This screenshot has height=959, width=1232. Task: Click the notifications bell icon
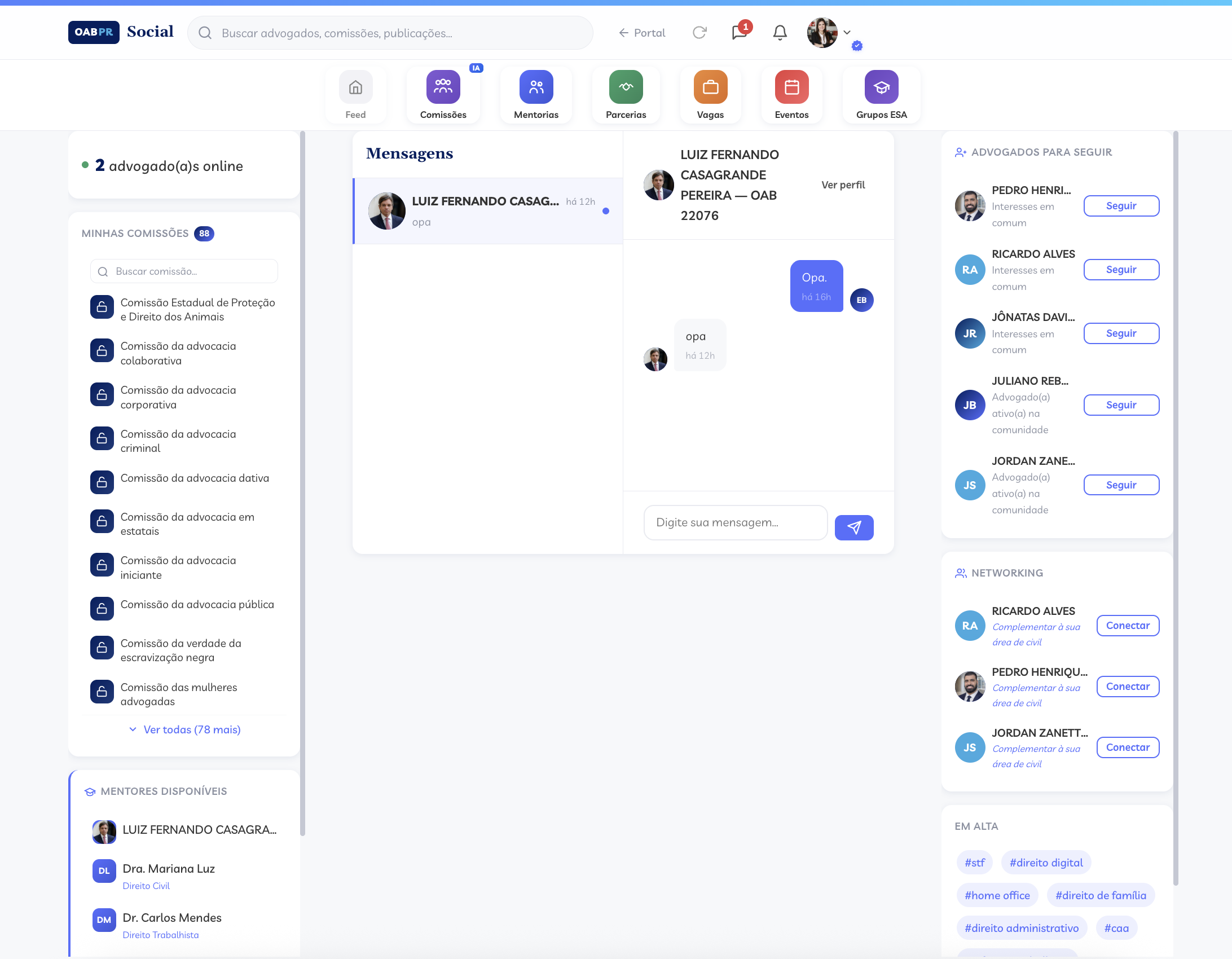click(780, 33)
